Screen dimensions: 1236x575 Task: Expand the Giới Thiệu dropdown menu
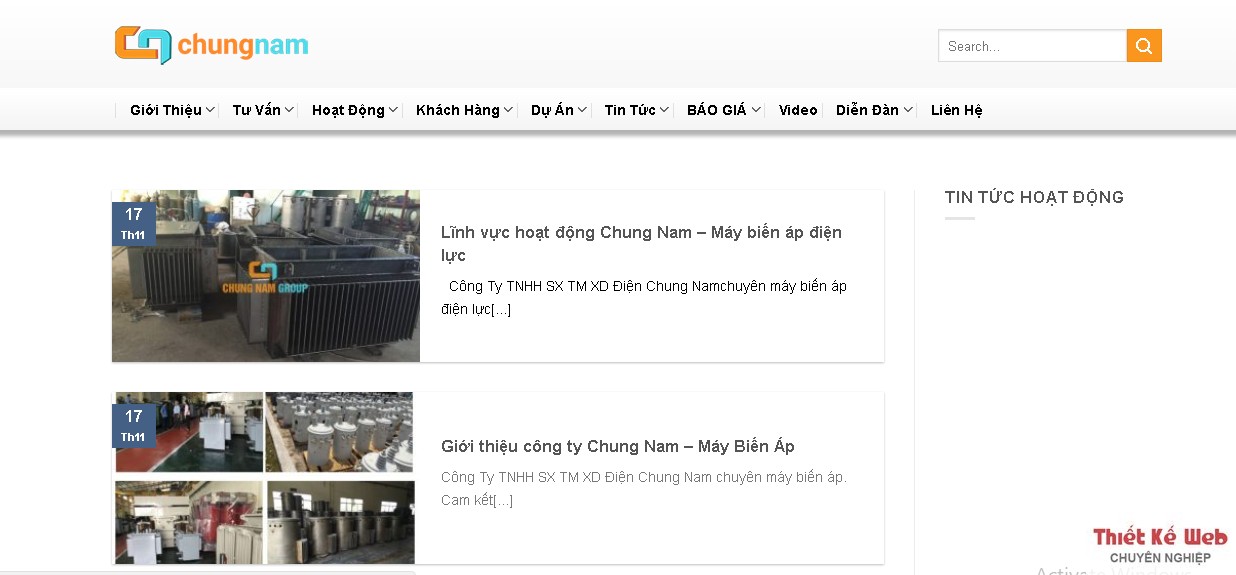tap(172, 110)
